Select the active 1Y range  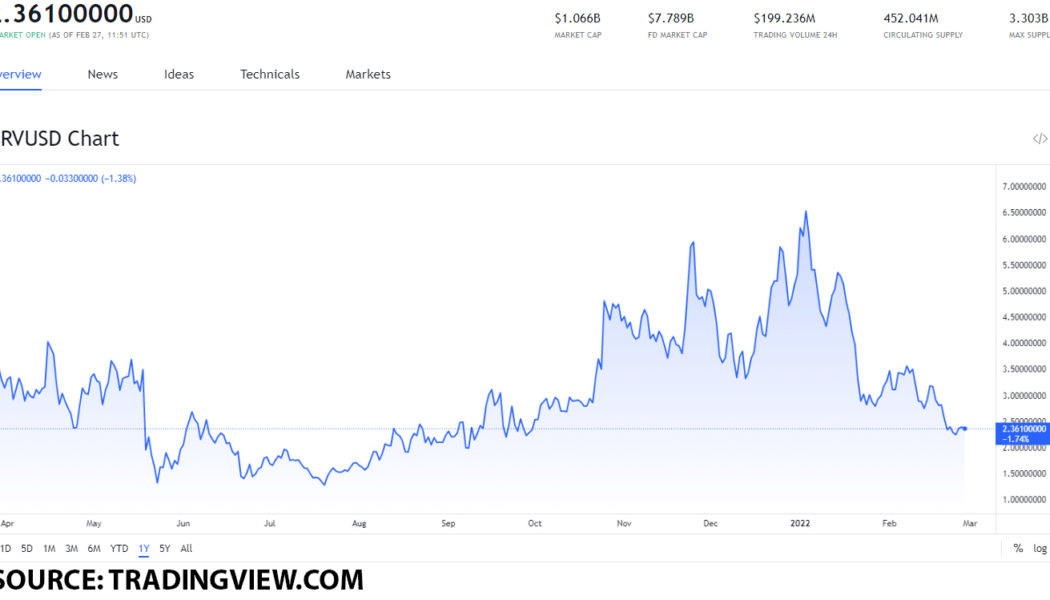point(143,548)
